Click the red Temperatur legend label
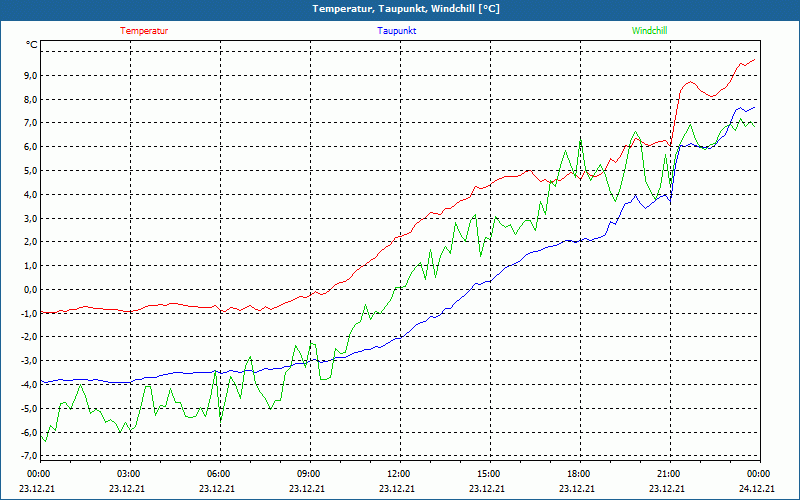The height and width of the screenshot is (500, 800). pyautogui.click(x=144, y=31)
